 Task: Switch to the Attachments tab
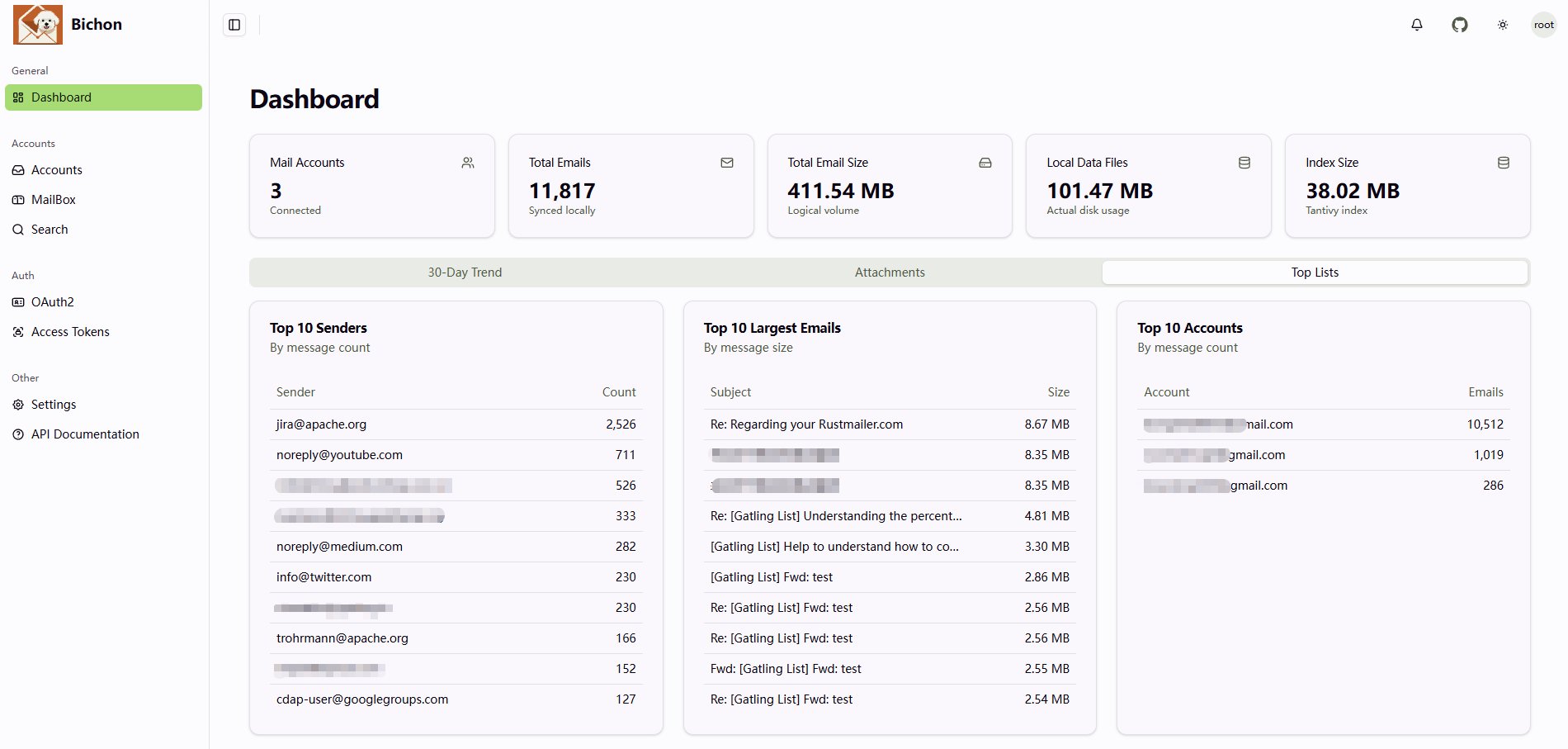pos(890,273)
